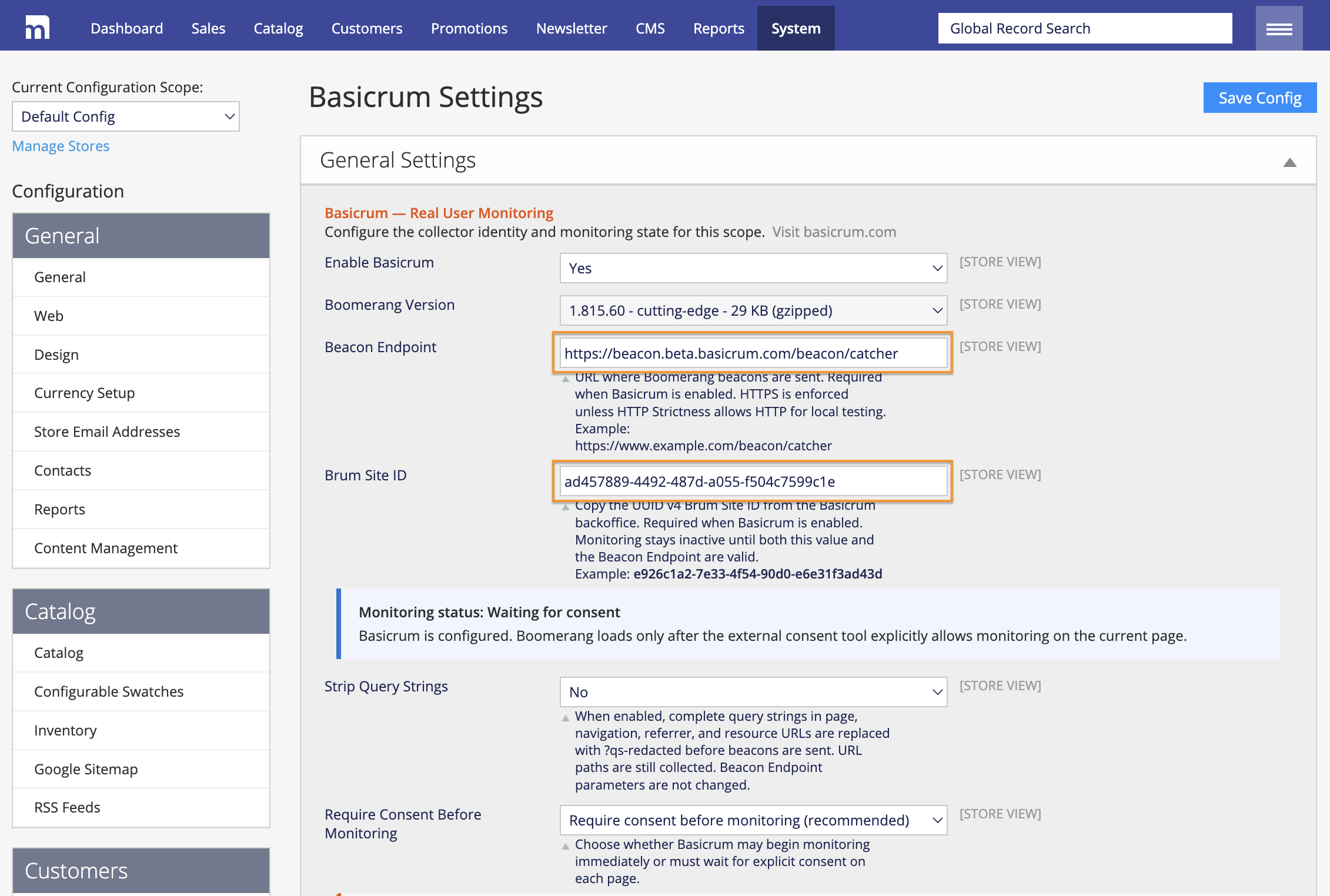Click the Configuration sidebar heading

pos(68,191)
